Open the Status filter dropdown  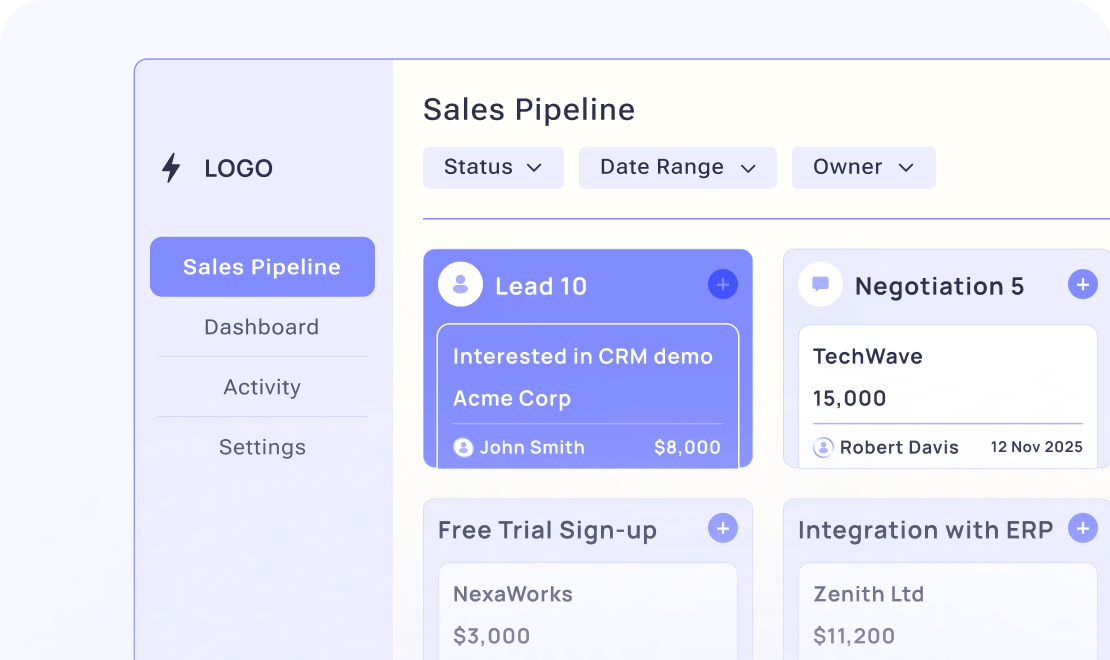pos(493,167)
